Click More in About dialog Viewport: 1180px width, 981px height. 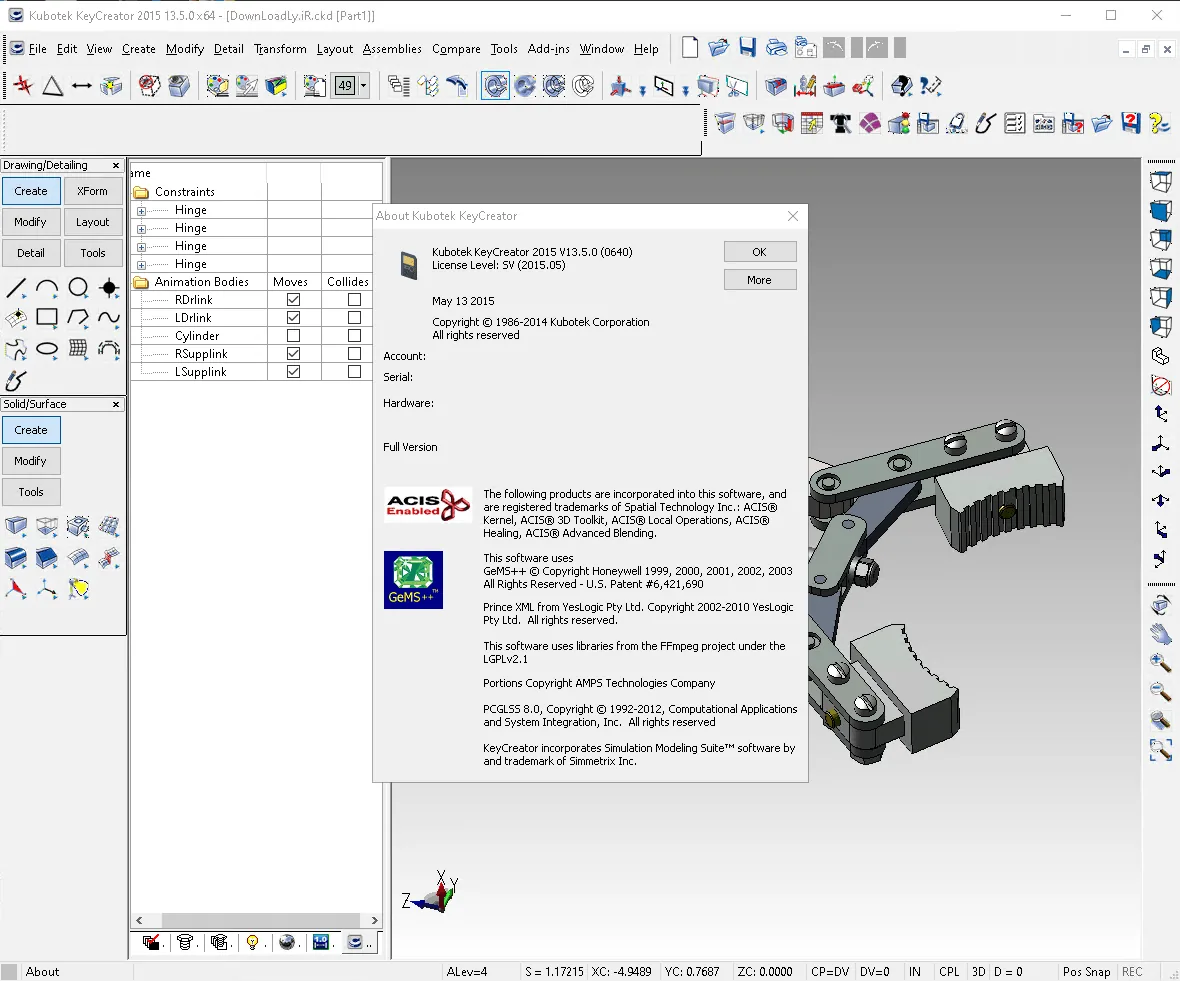click(760, 280)
